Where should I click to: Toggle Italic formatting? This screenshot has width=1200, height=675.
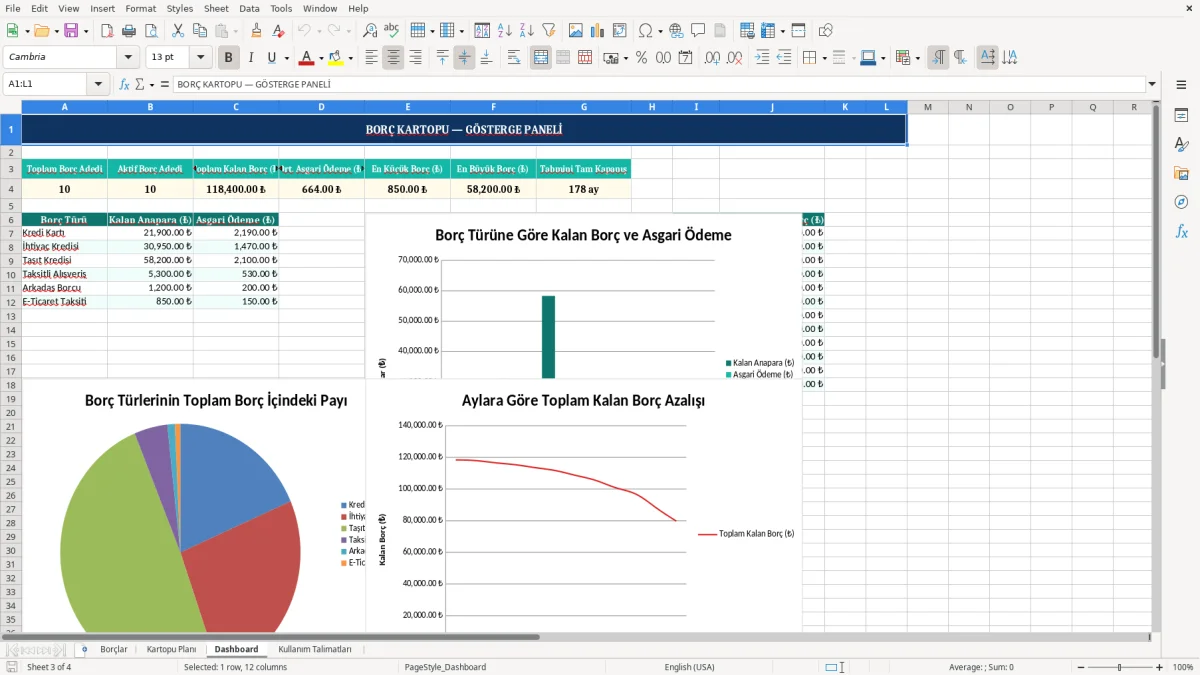[250, 58]
